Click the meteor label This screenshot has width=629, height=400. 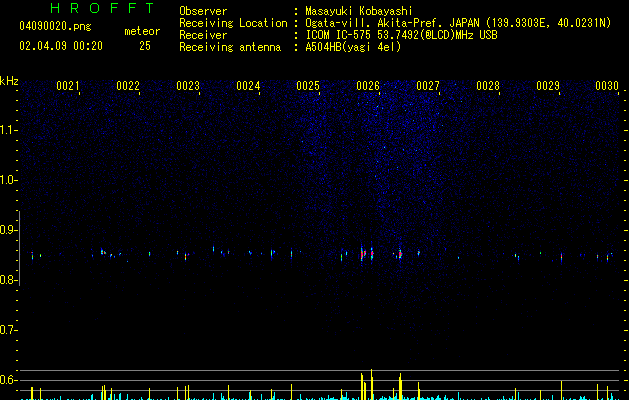pyautogui.click(x=142, y=31)
